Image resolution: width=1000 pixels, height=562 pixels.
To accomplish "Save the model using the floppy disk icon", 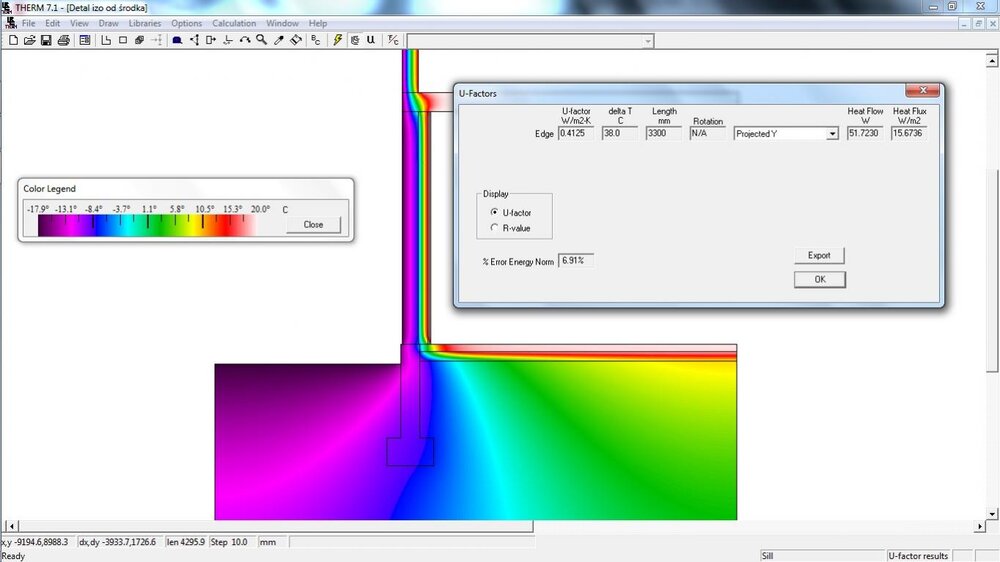I will coord(46,40).
